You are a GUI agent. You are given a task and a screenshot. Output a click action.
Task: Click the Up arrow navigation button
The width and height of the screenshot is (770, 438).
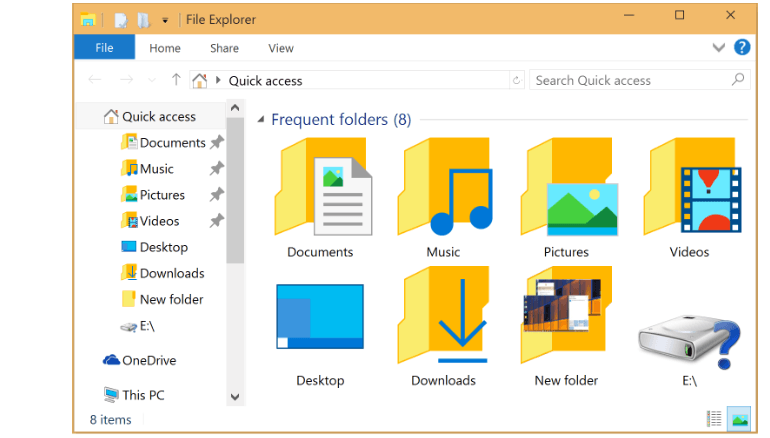[176, 80]
